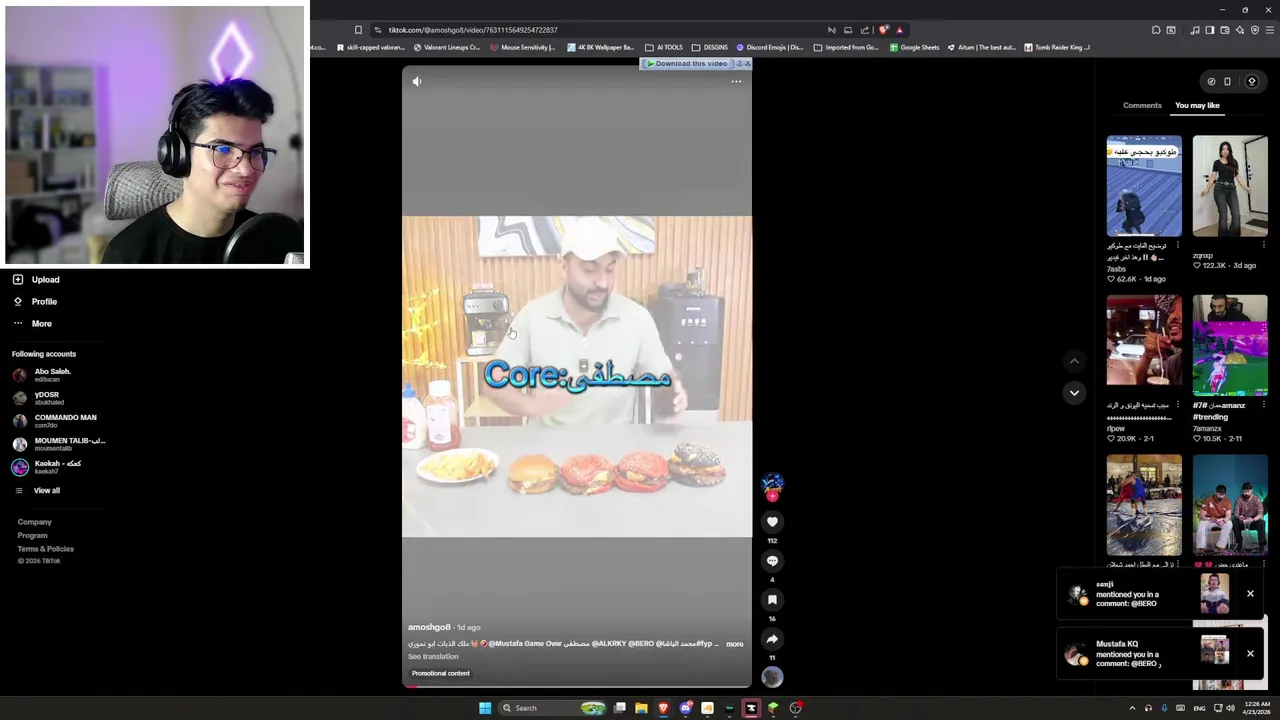Show hidden system tray icons
Screen dimensions: 1280x720
[1132, 708]
